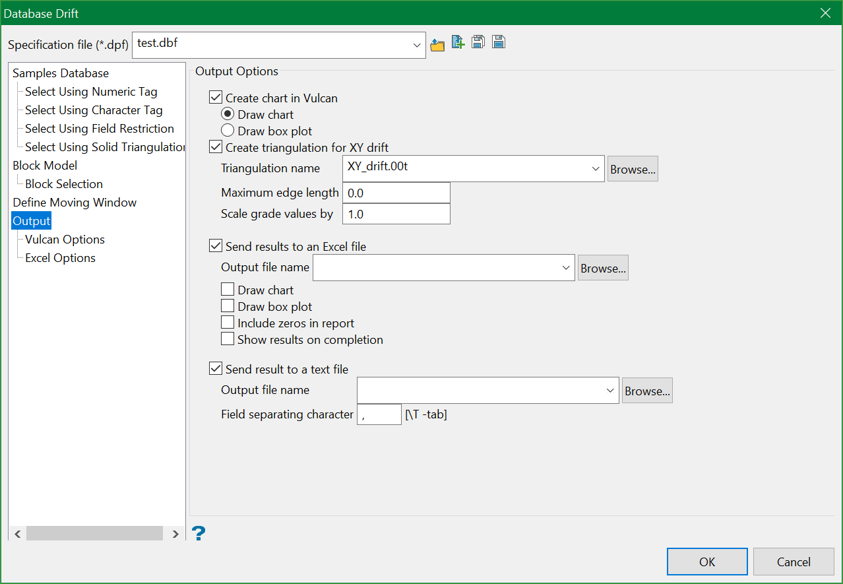Expand the Triangulation name dropdown
The width and height of the screenshot is (843, 584).
click(595, 169)
